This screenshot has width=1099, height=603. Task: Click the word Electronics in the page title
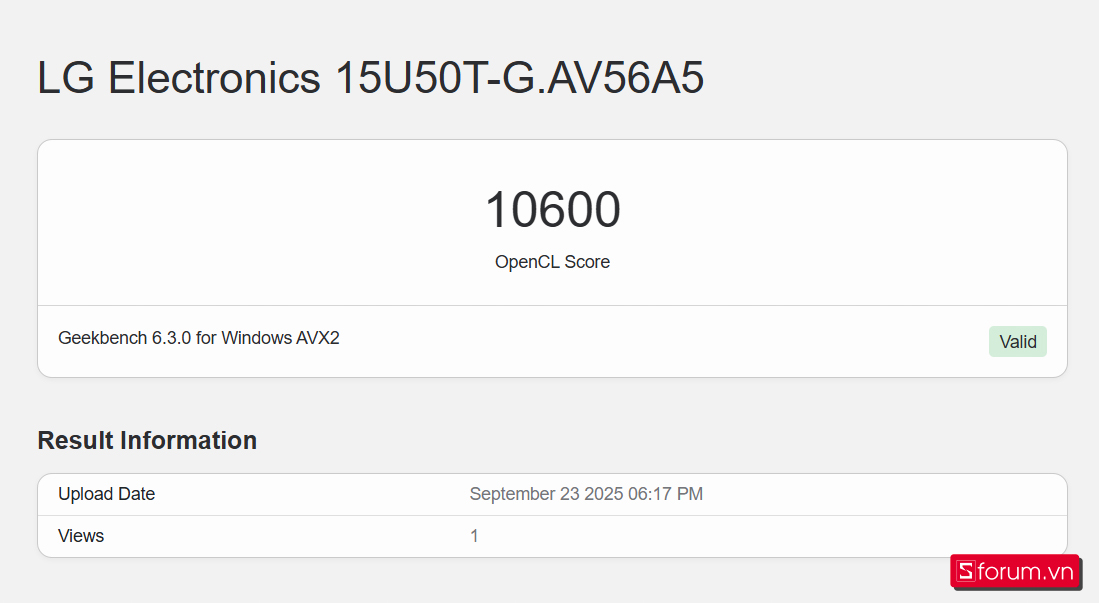(x=214, y=78)
